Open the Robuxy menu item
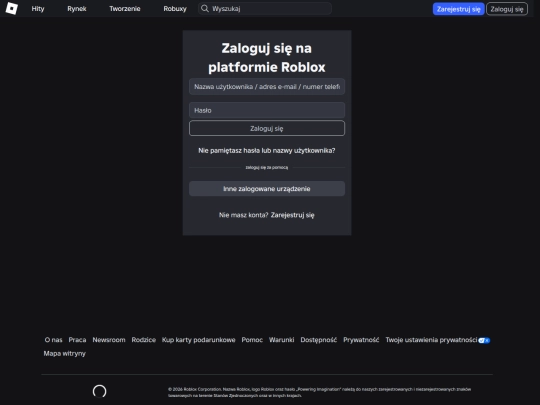Viewport: 540px width, 405px height. coord(175,9)
